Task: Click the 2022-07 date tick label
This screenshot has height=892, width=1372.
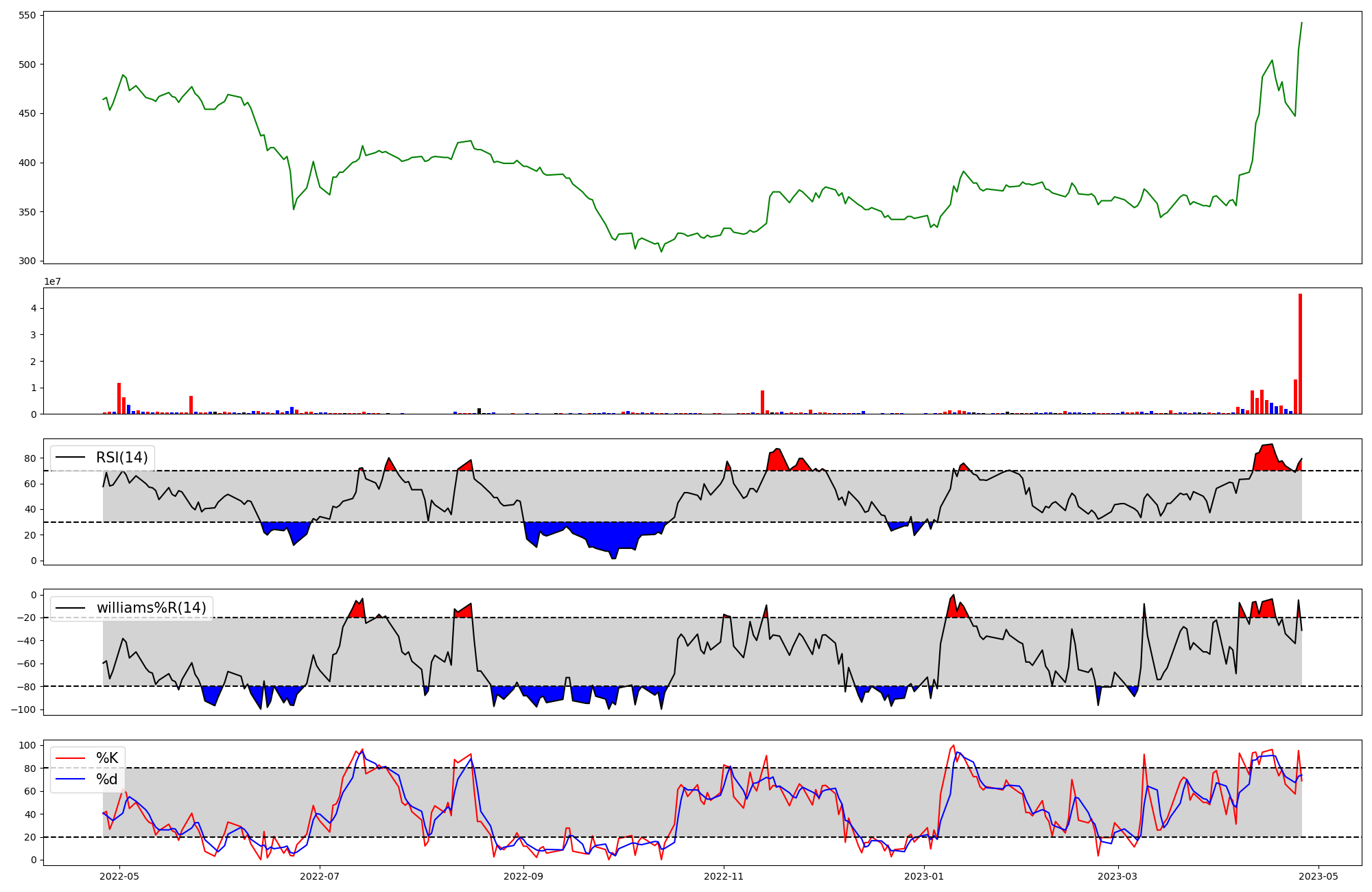Action: pos(320,876)
